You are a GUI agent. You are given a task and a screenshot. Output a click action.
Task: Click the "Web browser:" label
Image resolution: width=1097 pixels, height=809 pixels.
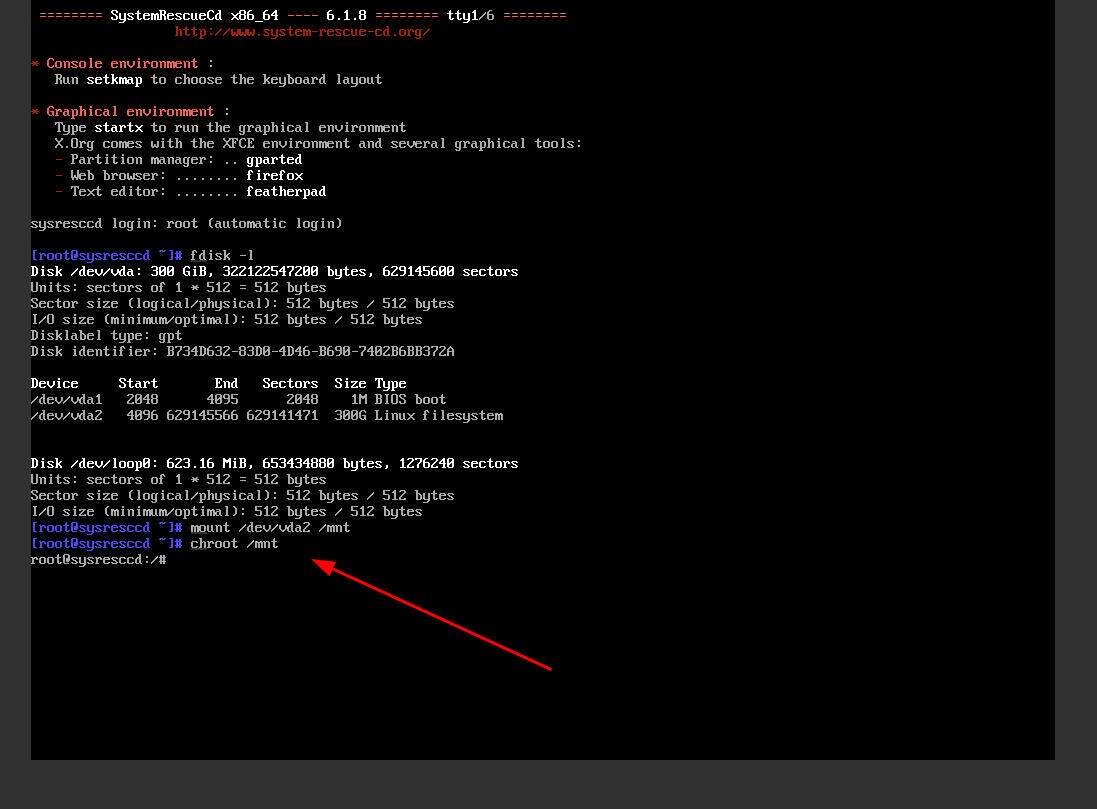click(118, 176)
